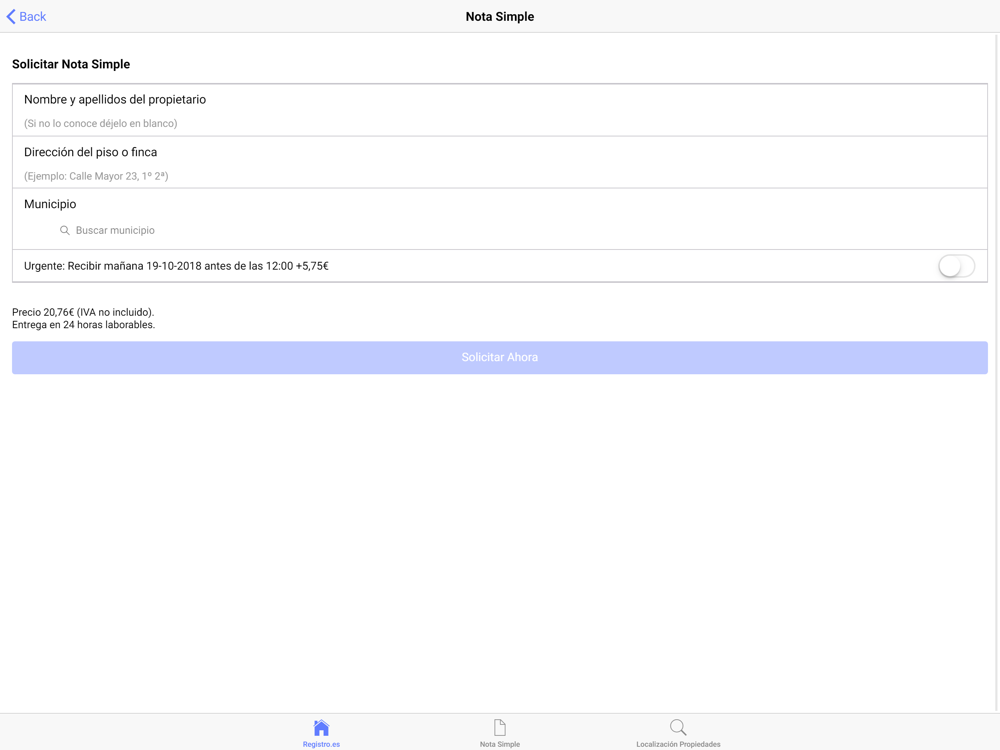
Task: Click the 'Entrega en 24 horas laborables.' text
Action: [84, 325]
